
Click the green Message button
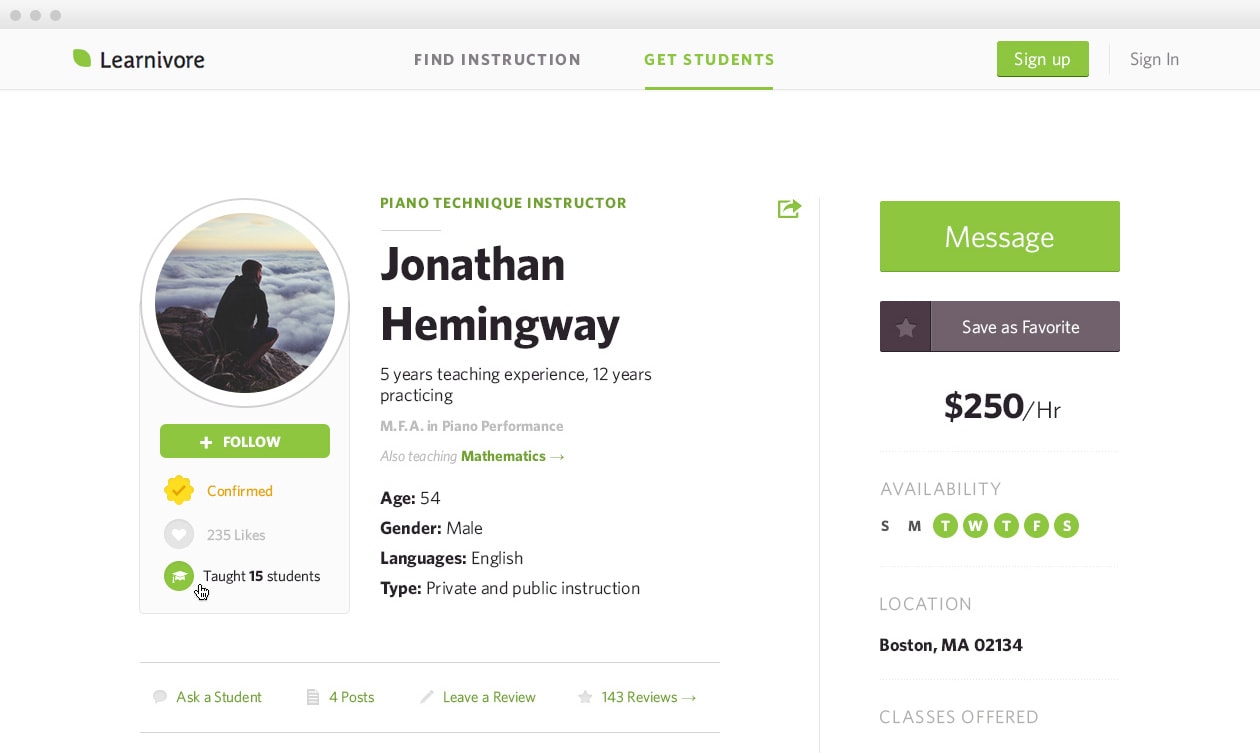[x=1000, y=236]
